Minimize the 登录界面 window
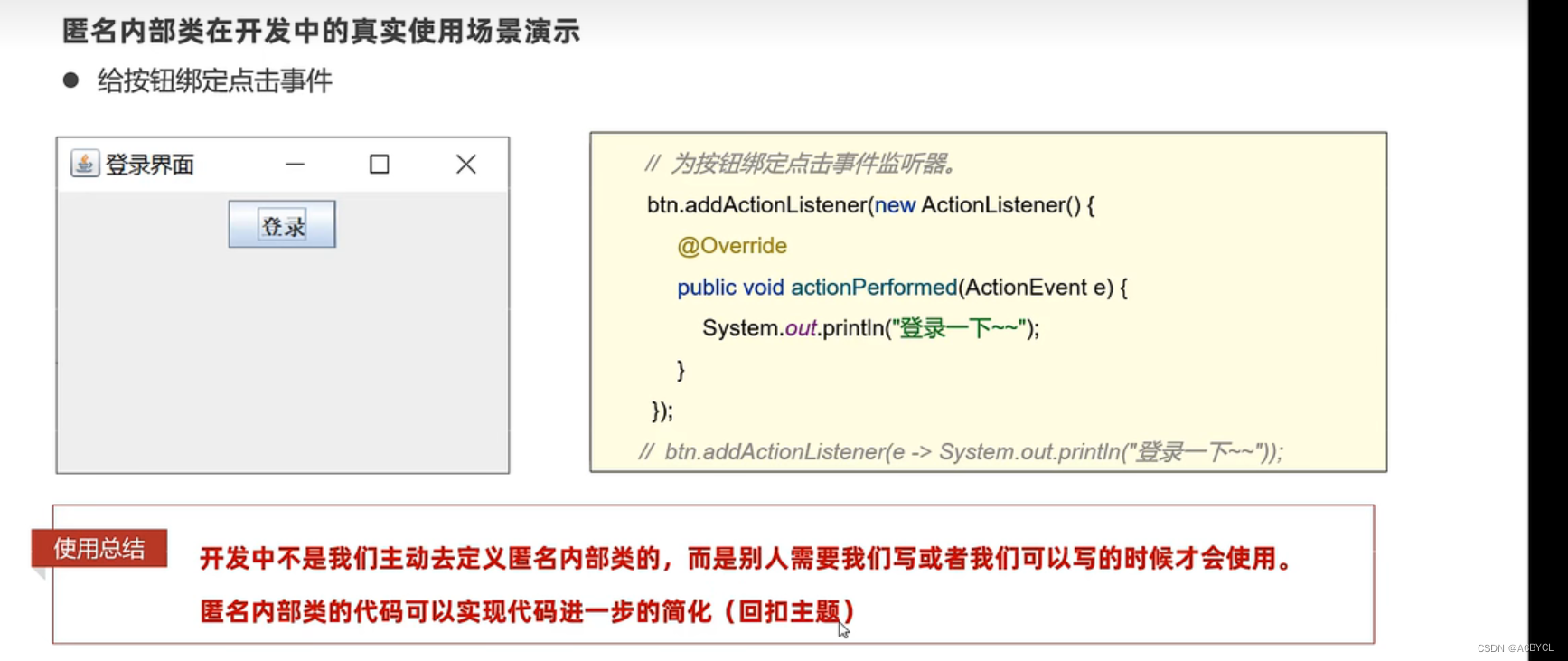Viewport: 1568px width, 661px height. [296, 165]
